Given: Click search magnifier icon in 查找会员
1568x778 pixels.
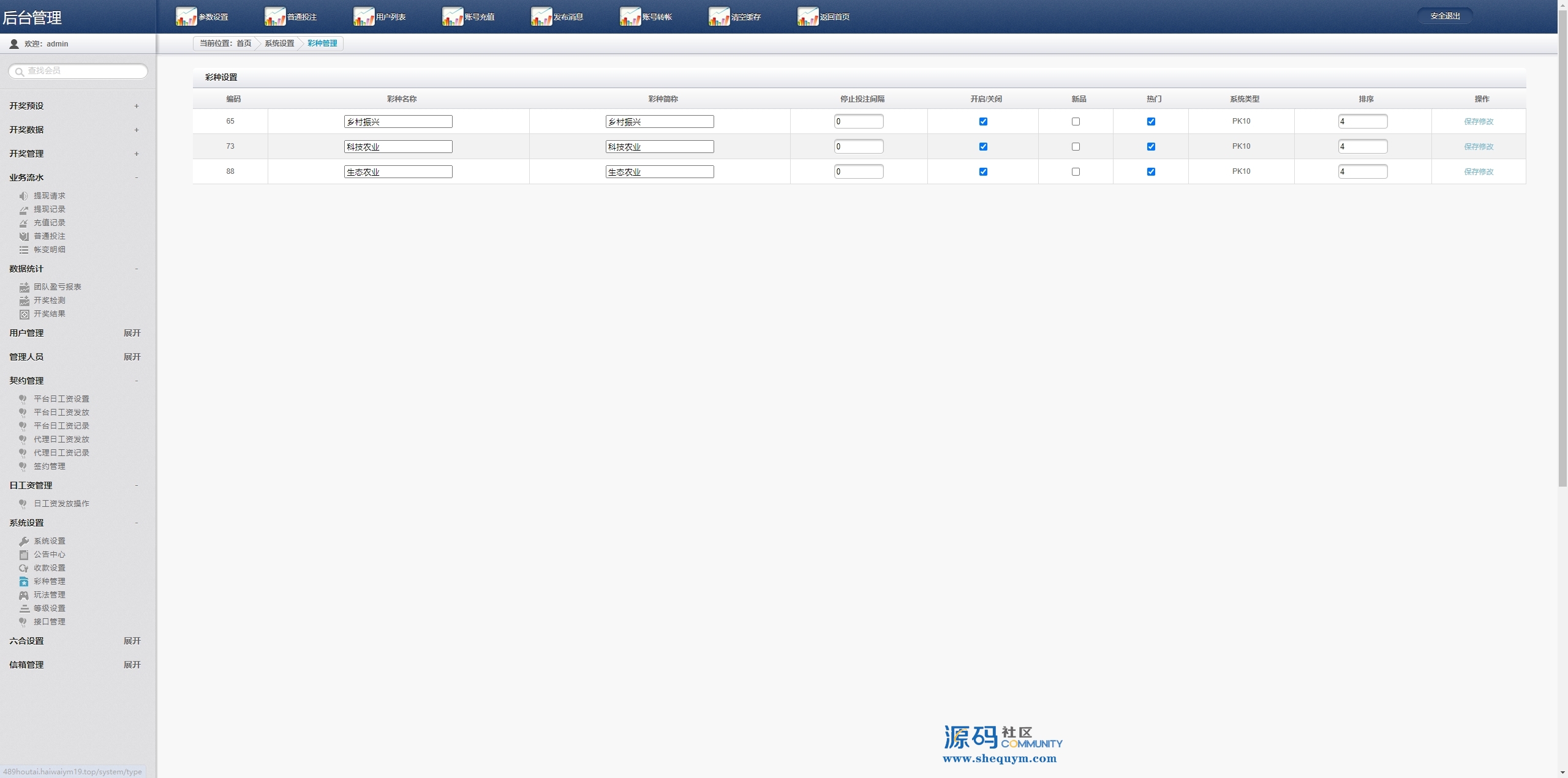Looking at the screenshot, I should click(x=19, y=72).
